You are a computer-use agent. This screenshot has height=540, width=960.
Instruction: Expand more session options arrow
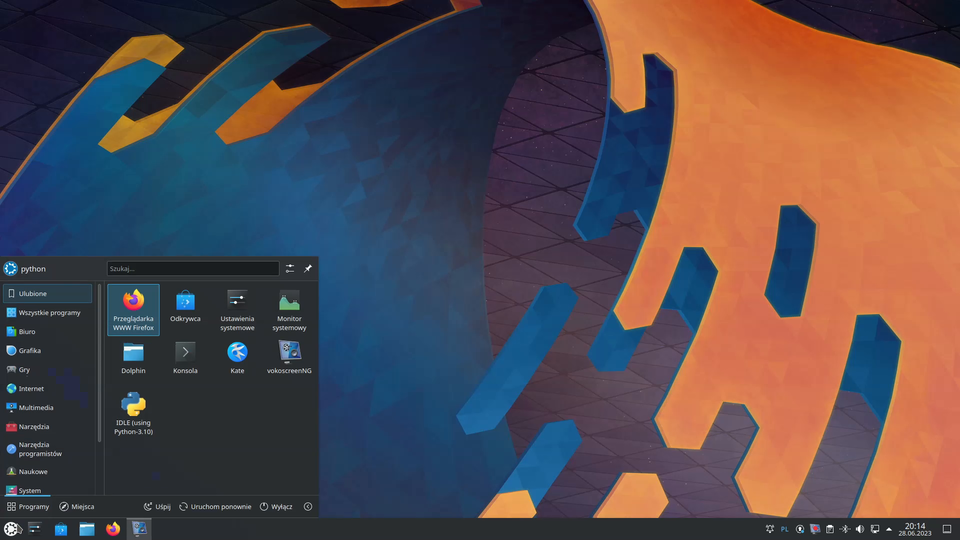pyautogui.click(x=308, y=507)
